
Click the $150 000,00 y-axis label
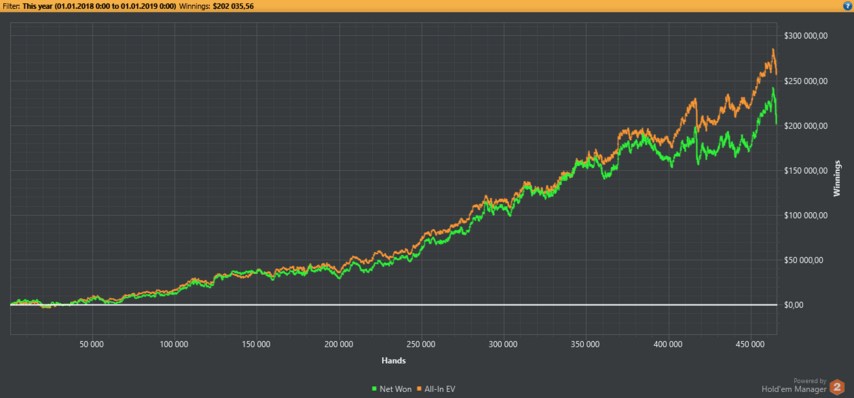click(x=806, y=170)
